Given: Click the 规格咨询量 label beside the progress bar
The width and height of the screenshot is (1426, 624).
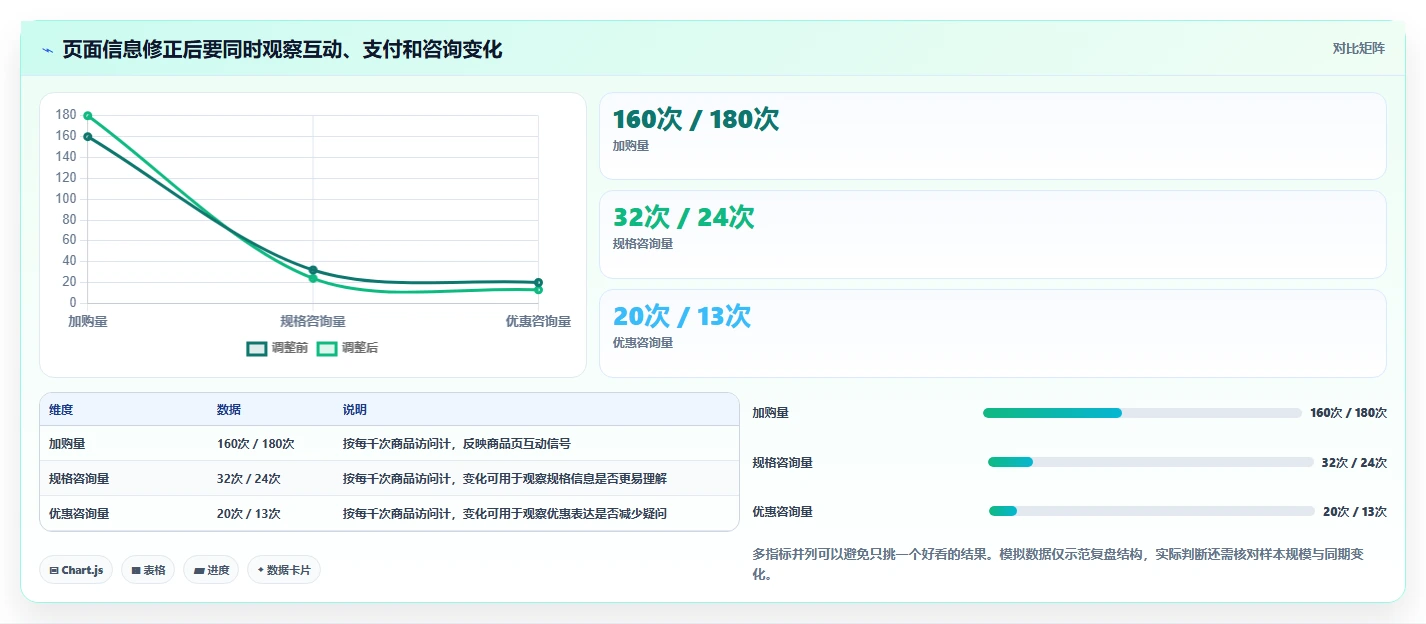Looking at the screenshot, I should (x=782, y=463).
